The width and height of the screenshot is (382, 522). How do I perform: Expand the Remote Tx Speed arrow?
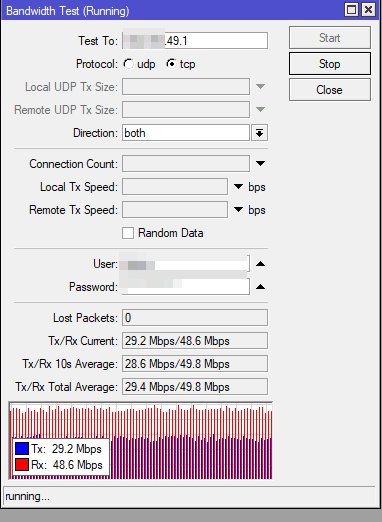238,209
